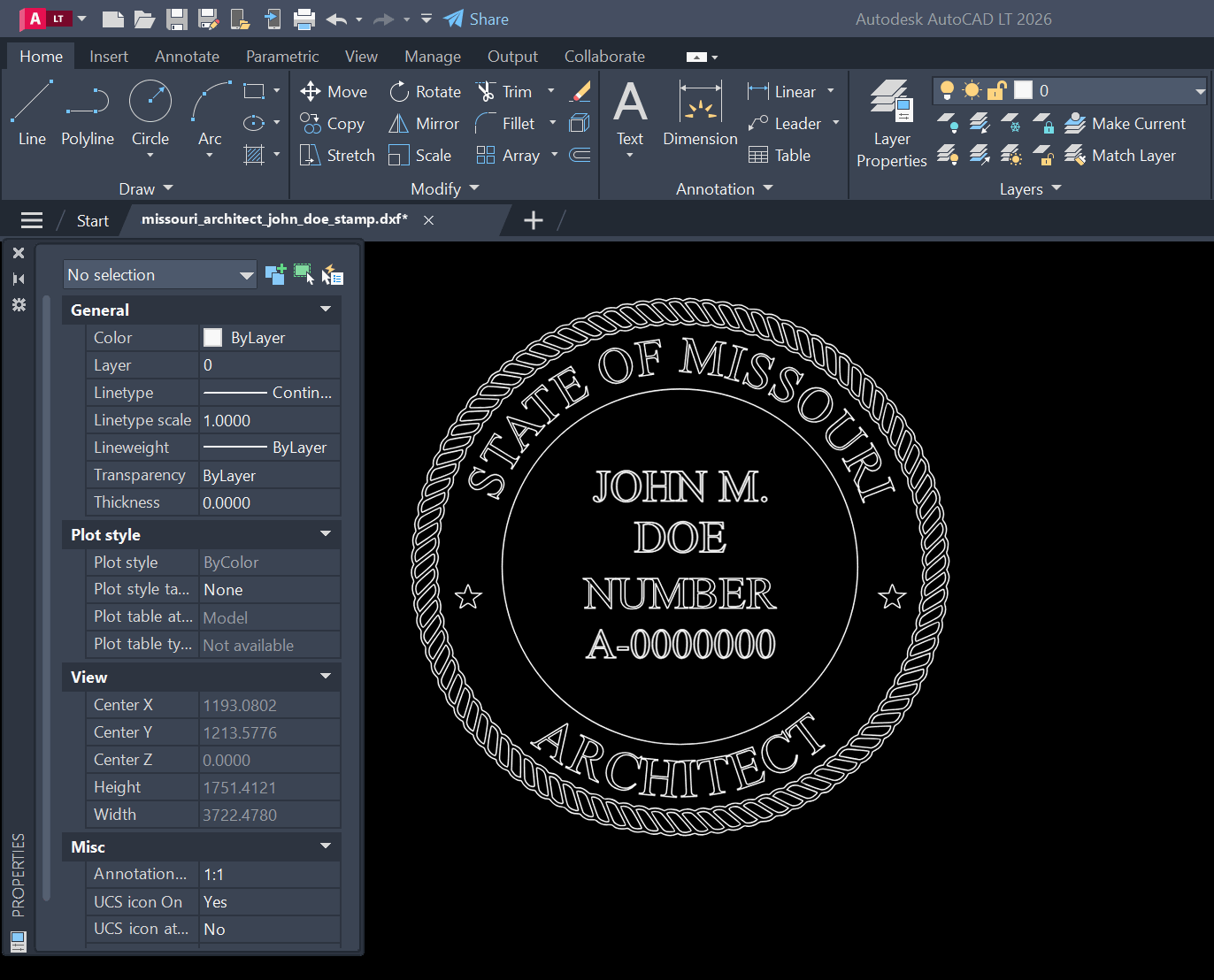Add a Leader annotation
Viewport: 1214px width, 980px height.
point(784,123)
